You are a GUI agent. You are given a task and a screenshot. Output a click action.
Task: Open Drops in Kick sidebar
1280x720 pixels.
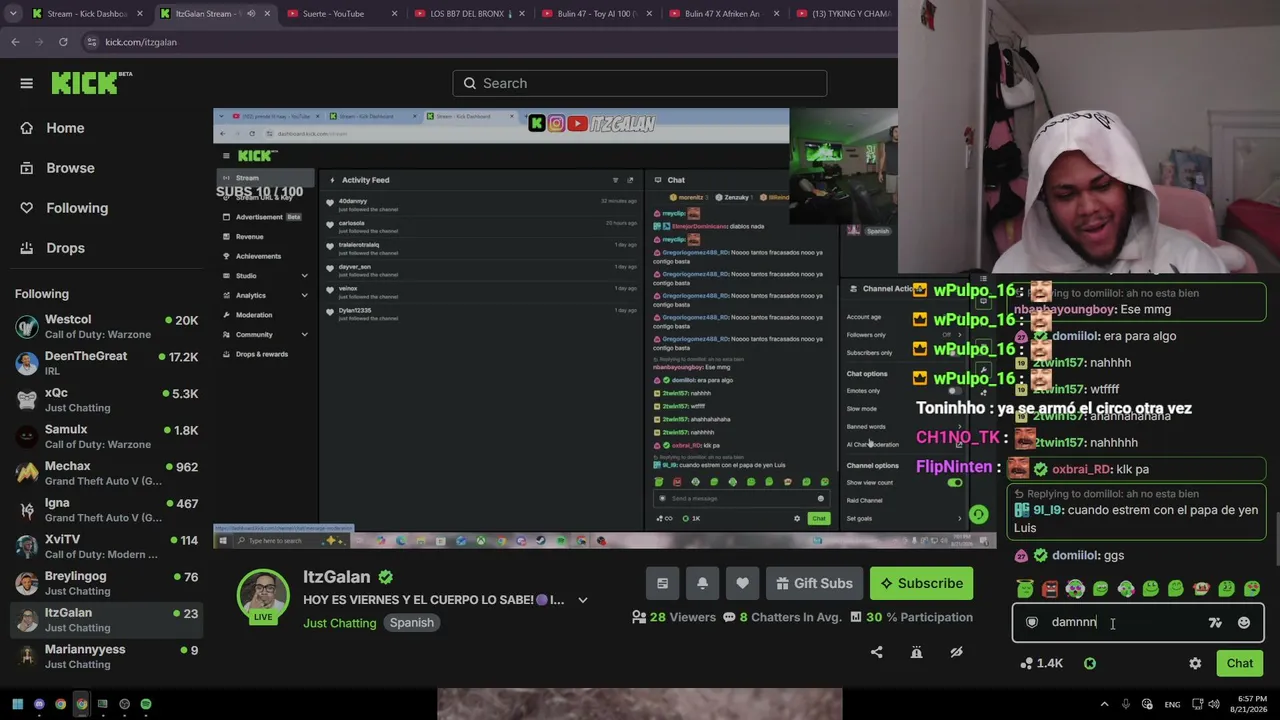click(x=65, y=248)
